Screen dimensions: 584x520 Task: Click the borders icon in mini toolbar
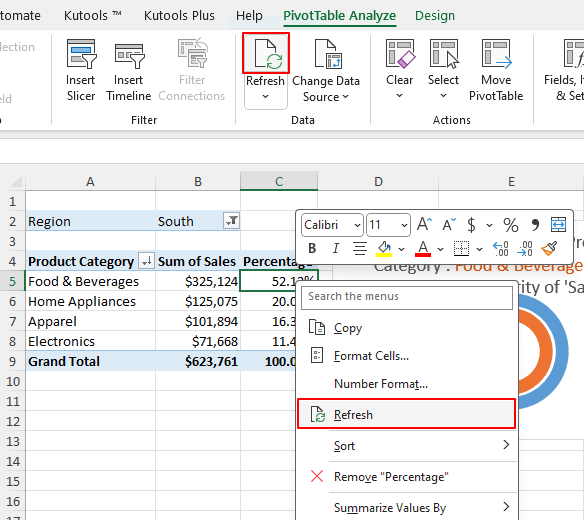tap(461, 248)
